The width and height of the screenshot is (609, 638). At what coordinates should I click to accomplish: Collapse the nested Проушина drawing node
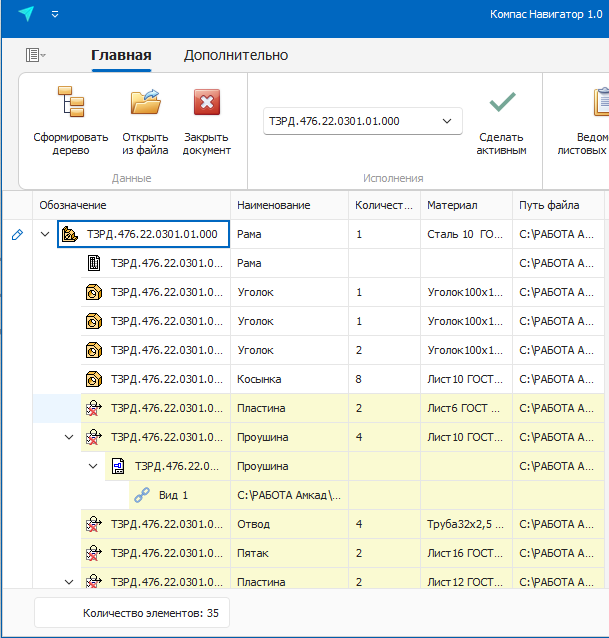tap(93, 466)
